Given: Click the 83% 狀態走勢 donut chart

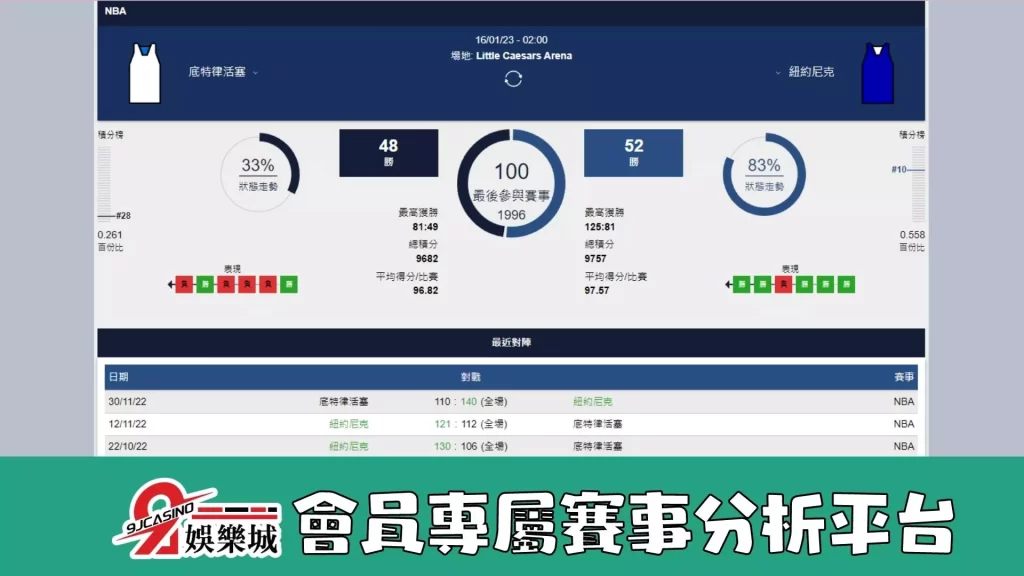Looking at the screenshot, I should pyautogui.click(x=764, y=172).
